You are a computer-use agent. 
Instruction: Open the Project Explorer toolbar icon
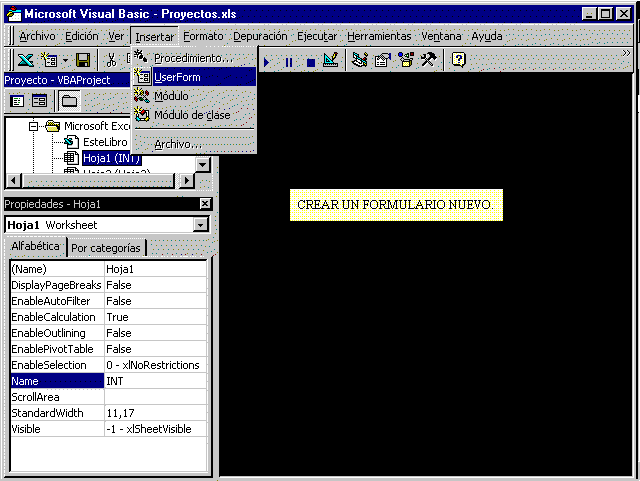pyautogui.click(x=360, y=60)
